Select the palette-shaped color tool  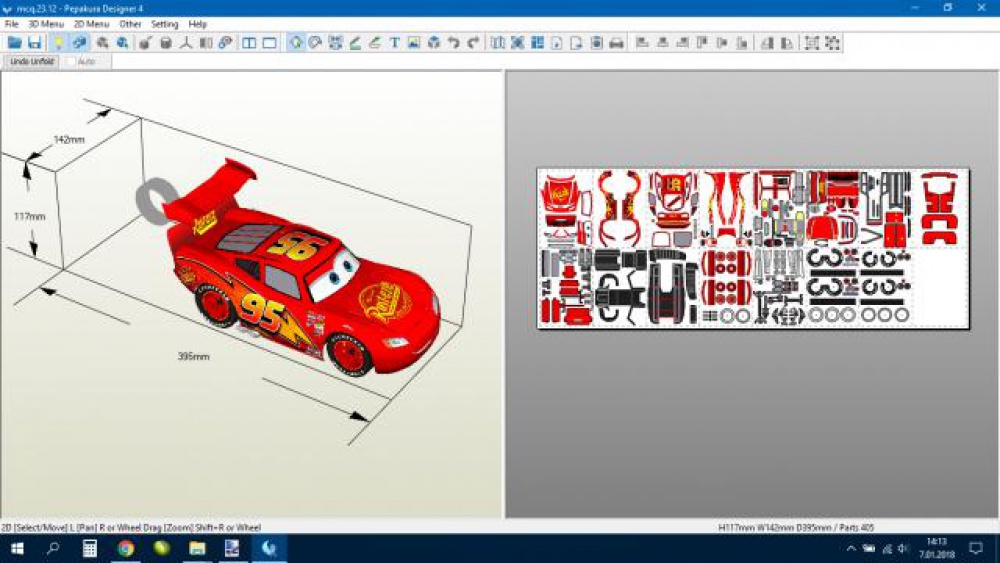click(x=315, y=43)
